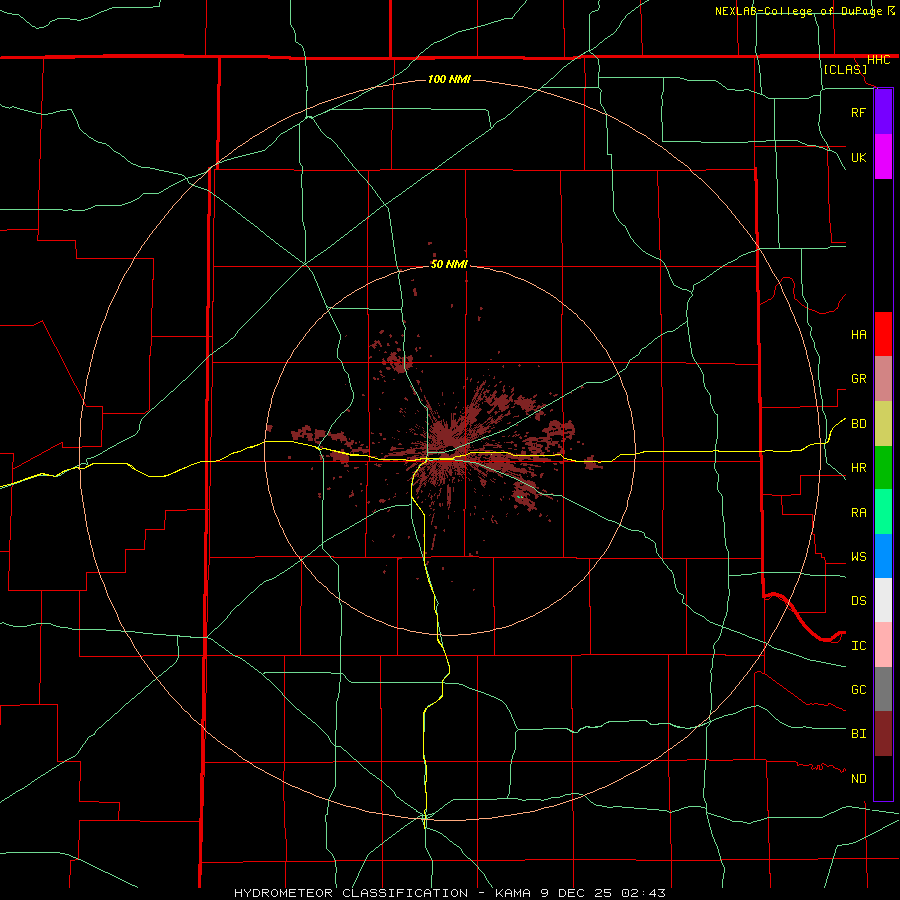Click the pink GR legend swatch

click(883, 379)
